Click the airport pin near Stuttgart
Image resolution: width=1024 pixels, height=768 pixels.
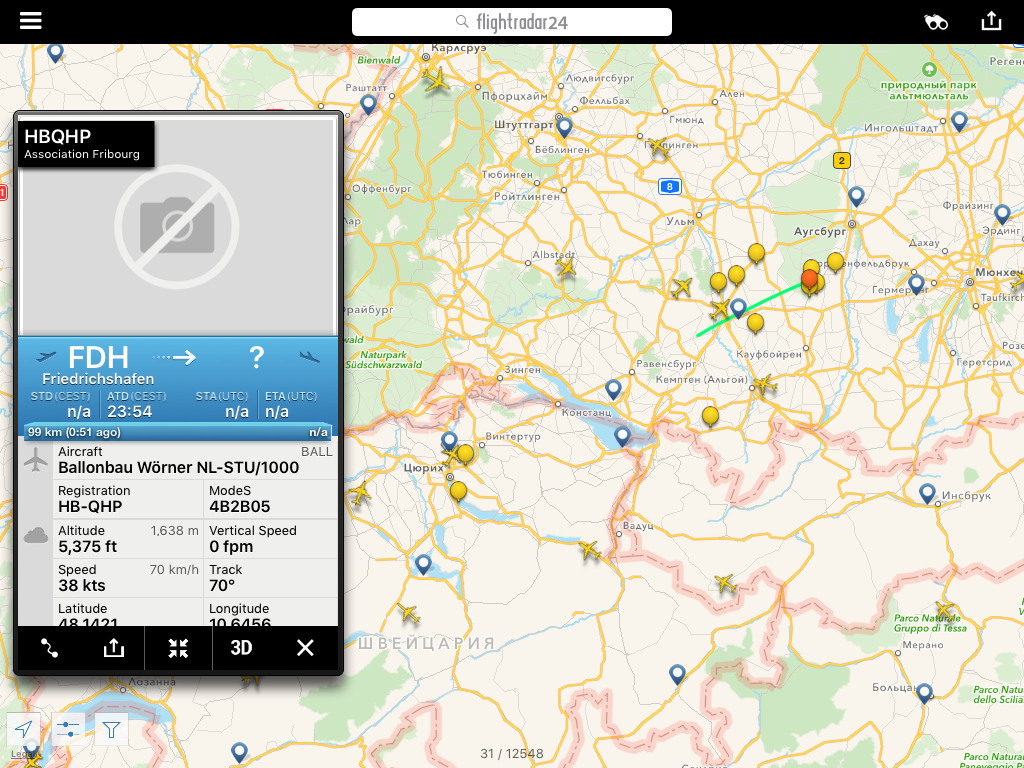coord(564,127)
